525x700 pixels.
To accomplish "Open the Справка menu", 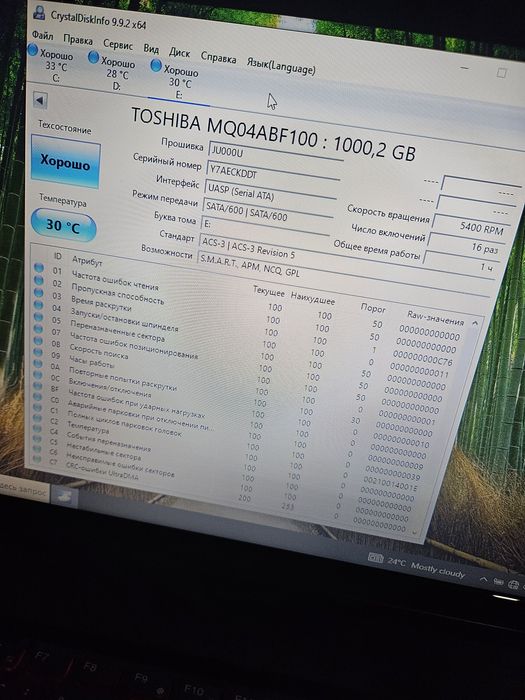I will (218, 57).
